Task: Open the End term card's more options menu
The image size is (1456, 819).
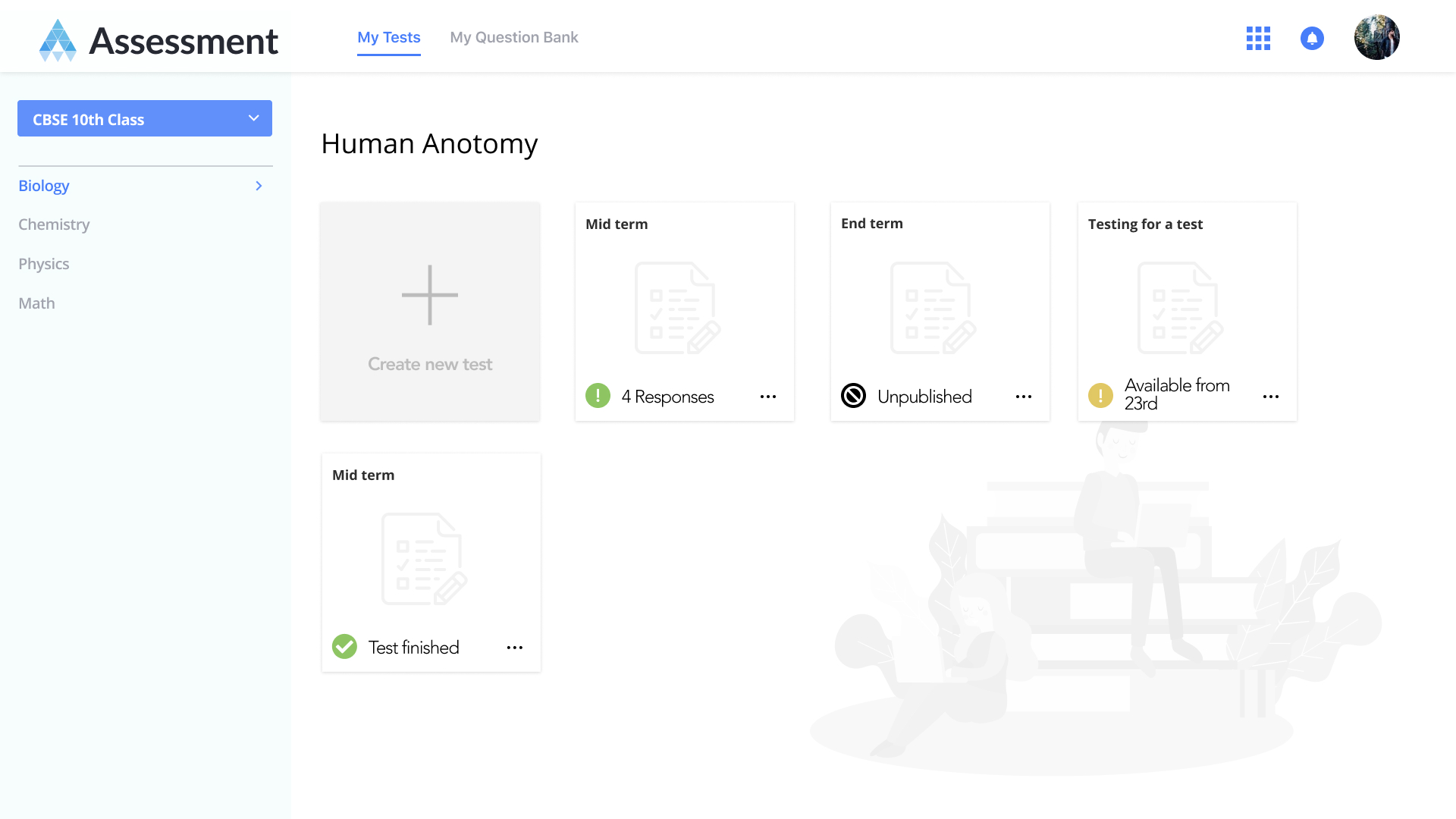Action: pos(1024,397)
